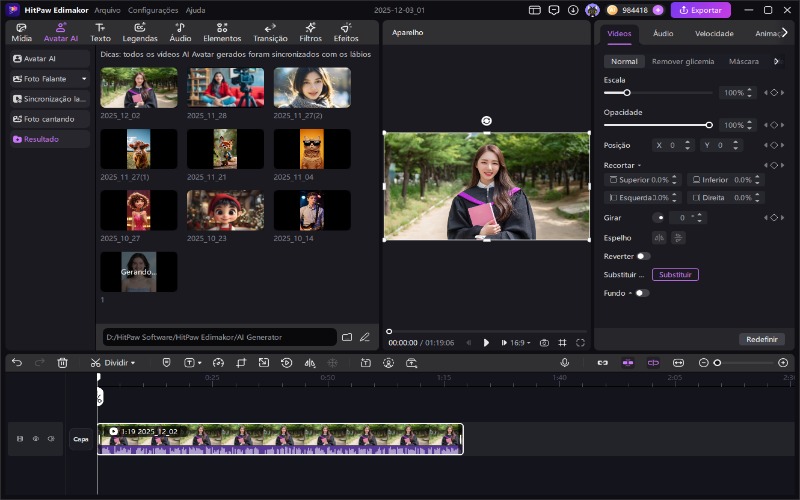Click the microphone voice-over icon

click(564, 362)
